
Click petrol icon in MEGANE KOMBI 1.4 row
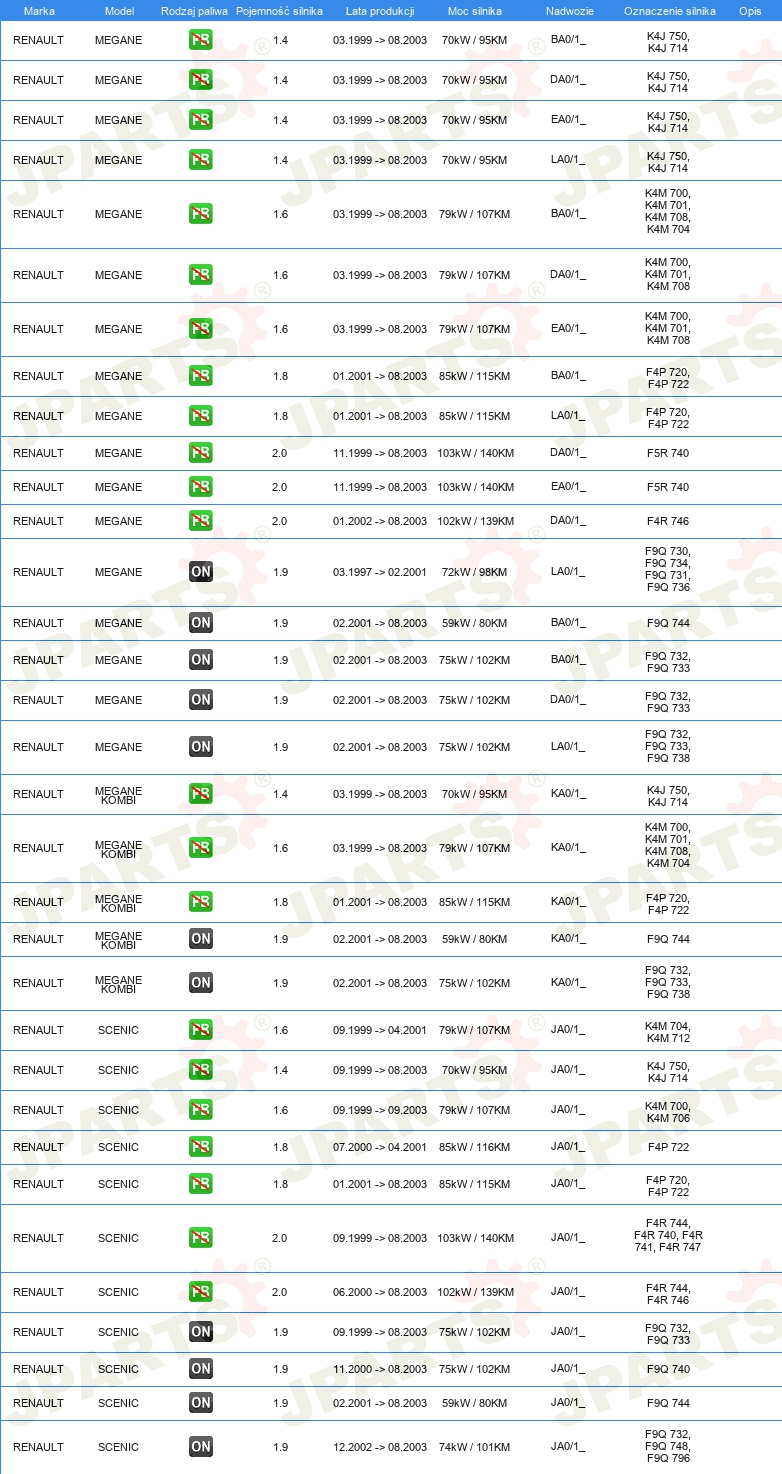click(x=201, y=794)
